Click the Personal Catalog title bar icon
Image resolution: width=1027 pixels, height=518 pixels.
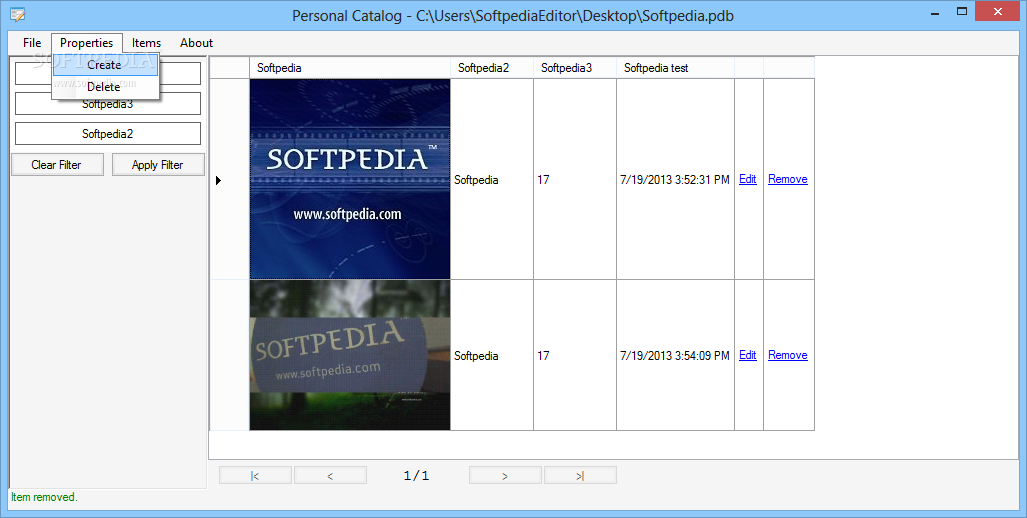[x=18, y=14]
